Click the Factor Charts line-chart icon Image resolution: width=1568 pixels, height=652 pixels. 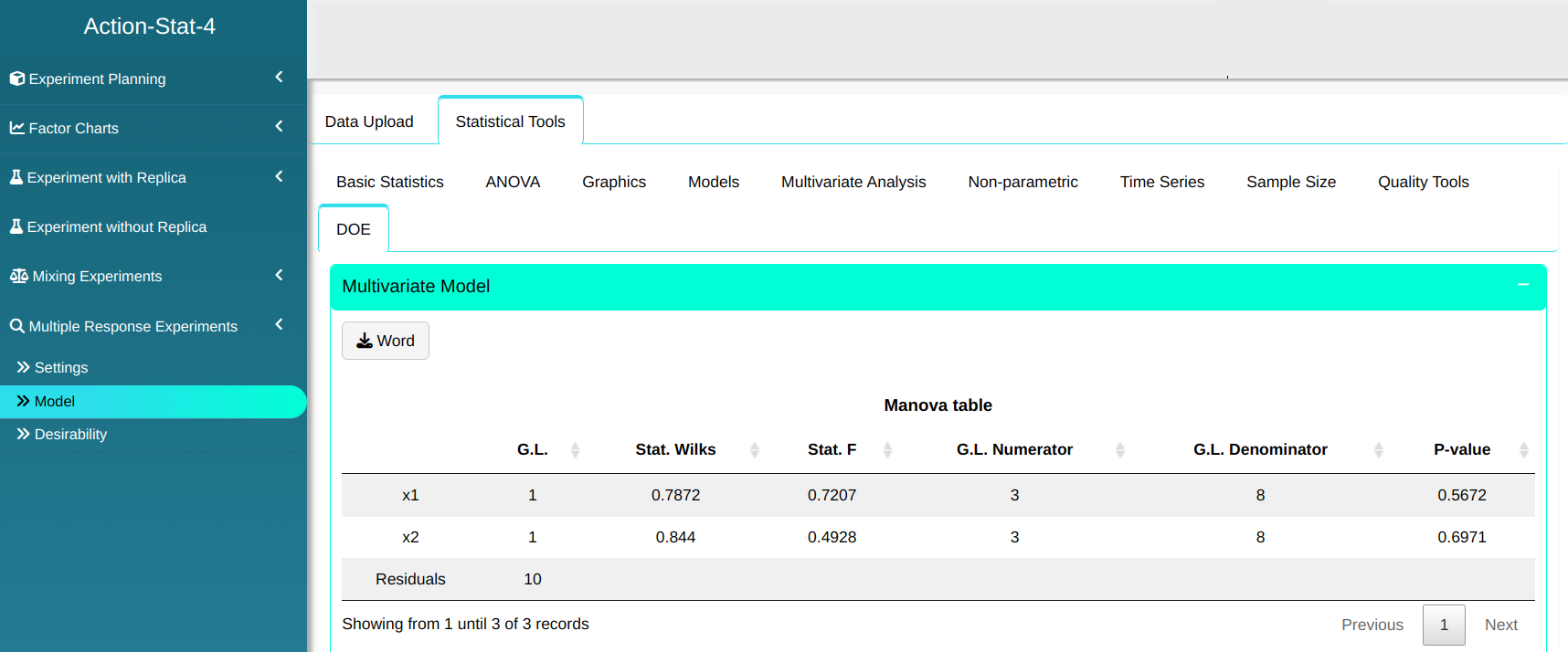coord(17,128)
